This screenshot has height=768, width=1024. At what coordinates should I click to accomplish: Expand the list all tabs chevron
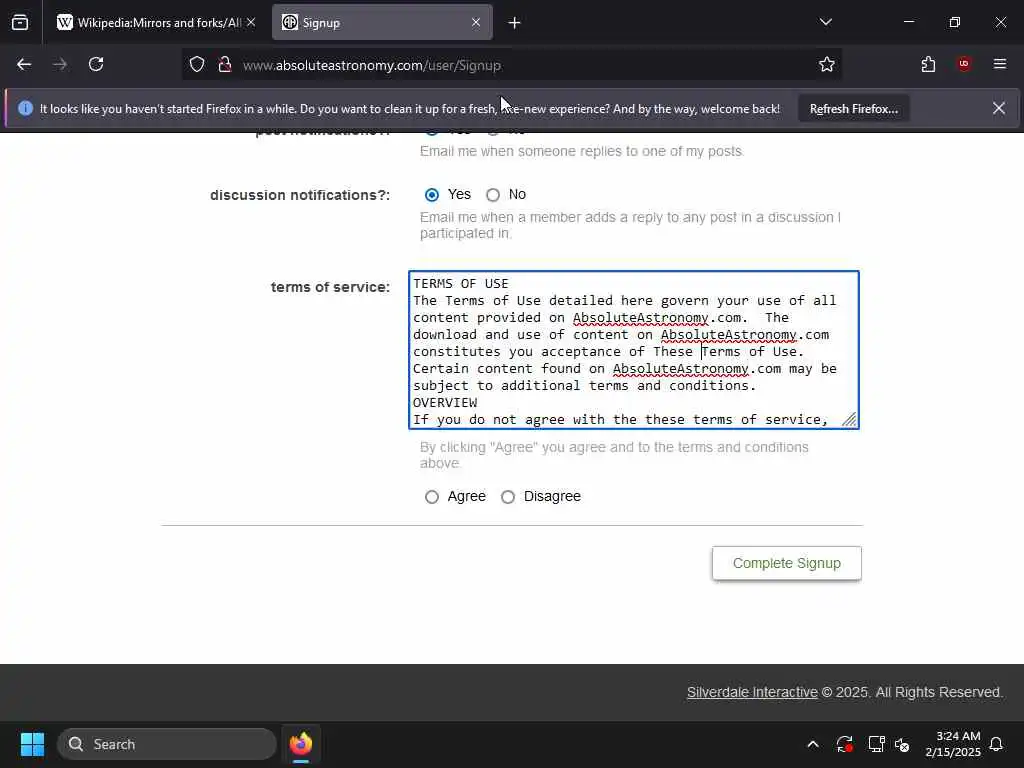click(825, 22)
